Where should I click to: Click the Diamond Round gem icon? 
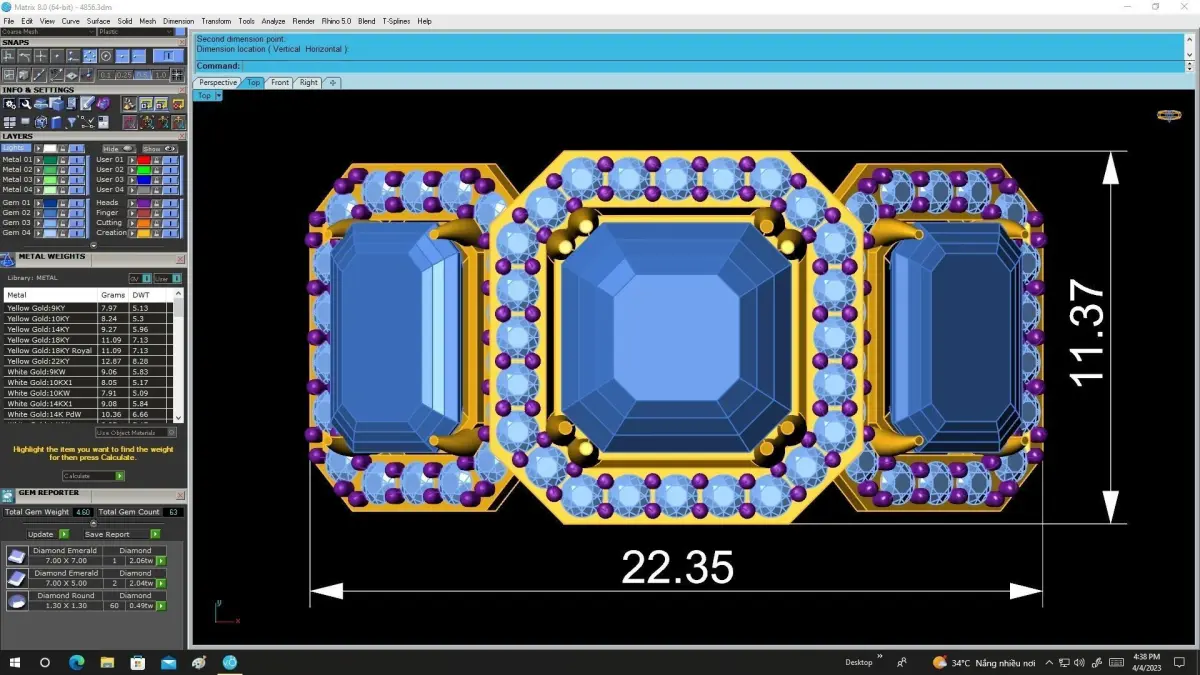click(17, 600)
